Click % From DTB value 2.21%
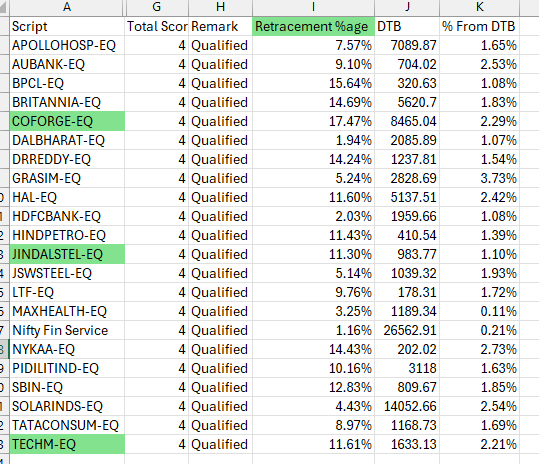 [480, 444]
